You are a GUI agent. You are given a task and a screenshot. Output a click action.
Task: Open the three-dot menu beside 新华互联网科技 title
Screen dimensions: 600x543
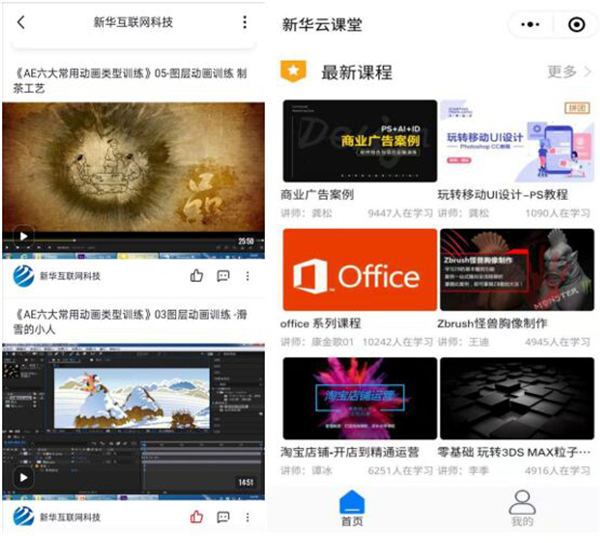(x=245, y=22)
